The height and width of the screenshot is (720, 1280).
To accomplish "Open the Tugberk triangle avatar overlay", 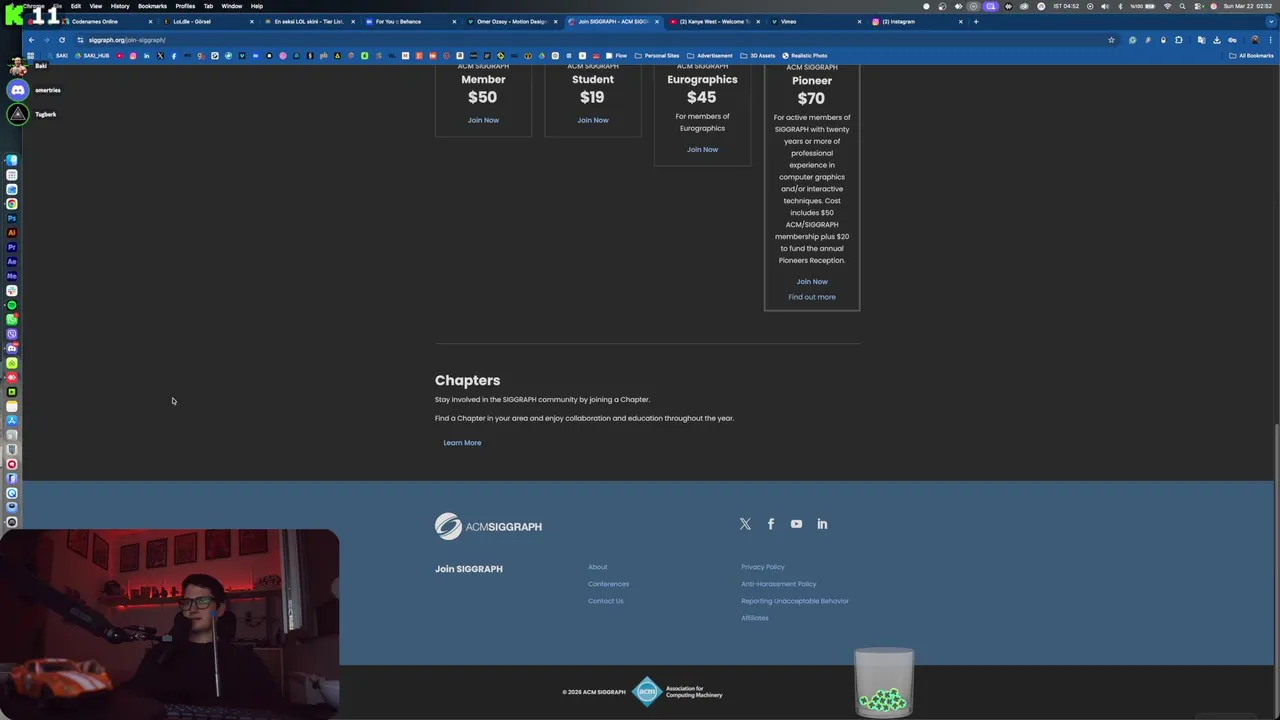I will [x=18, y=114].
